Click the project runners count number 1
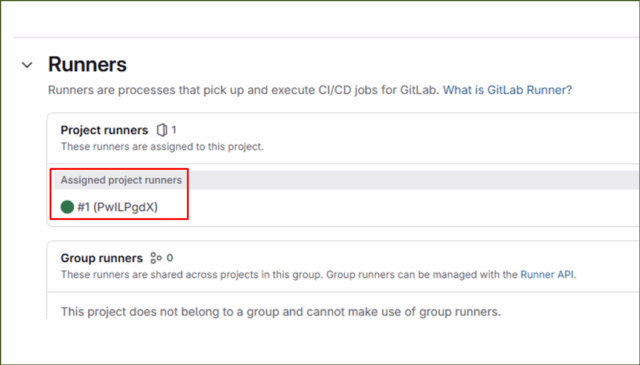Image resolution: width=640 pixels, height=365 pixels. click(174, 130)
